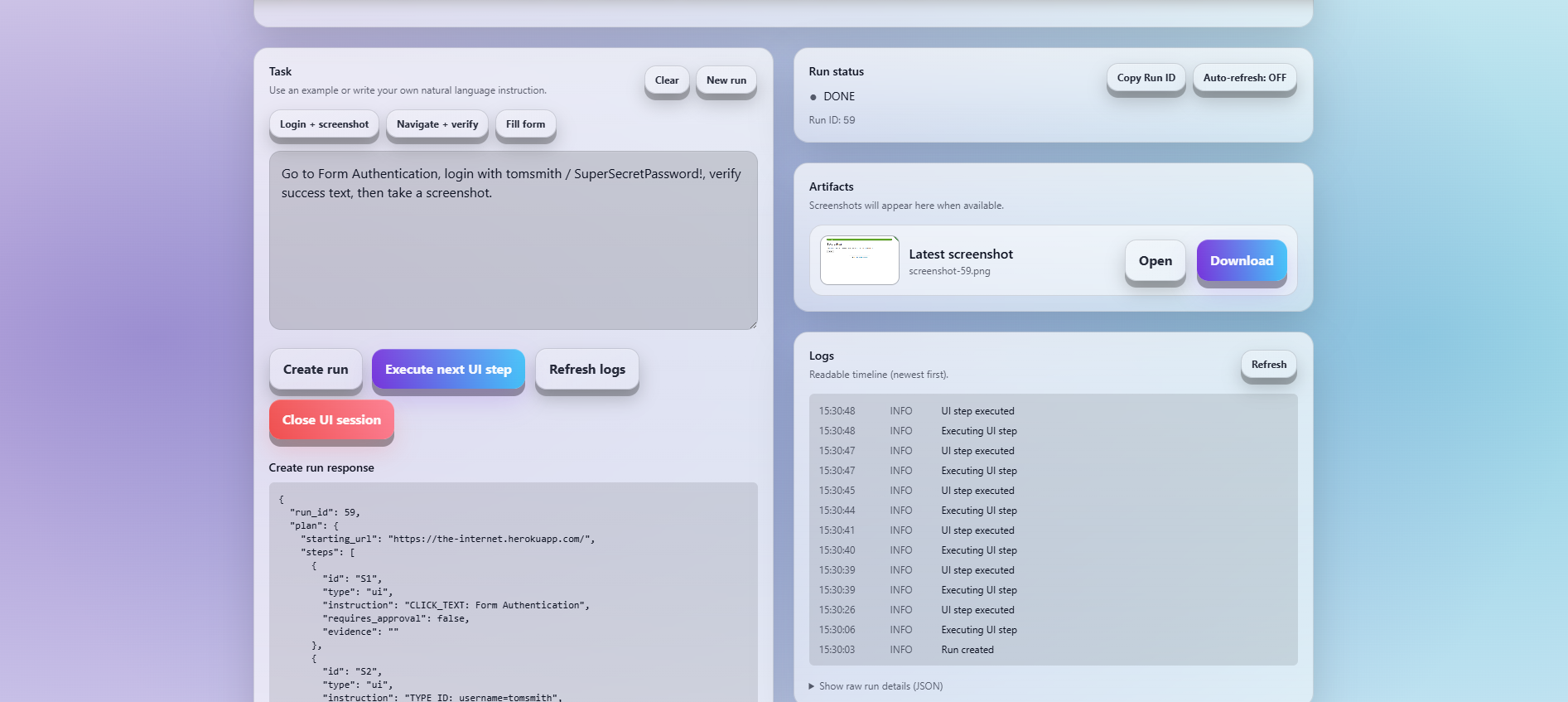Click the starting_url line in response JSON
This screenshot has height=702, width=1568.
448,539
